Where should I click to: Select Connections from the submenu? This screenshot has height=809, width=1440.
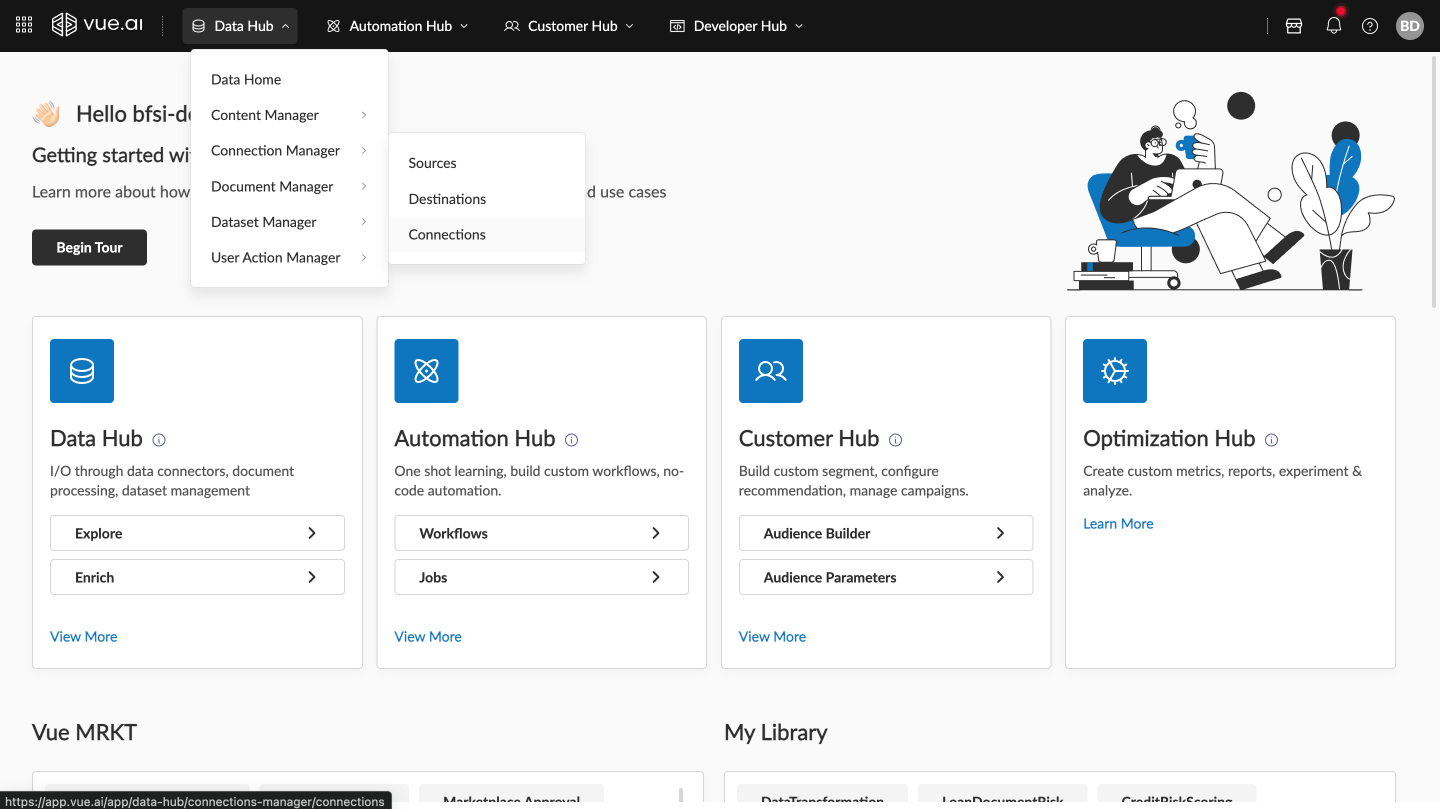(447, 234)
